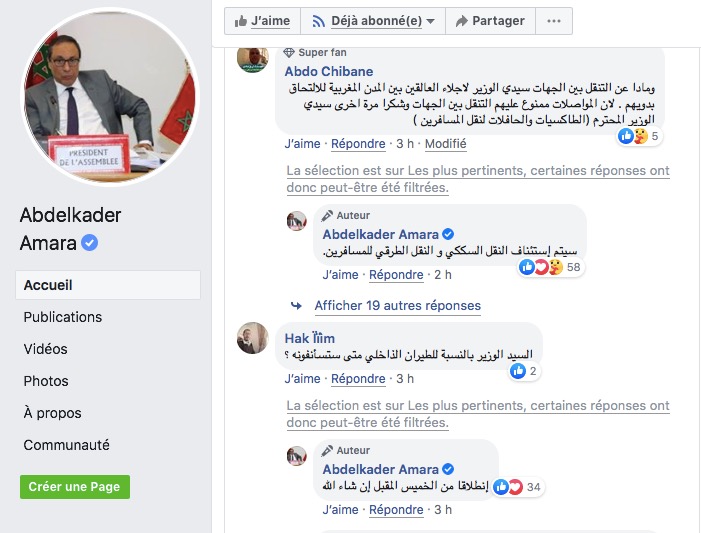Viewport: 701px width, 533px height.
Task: View reactions on Abdo Chibane's comment
Action: pos(640,136)
